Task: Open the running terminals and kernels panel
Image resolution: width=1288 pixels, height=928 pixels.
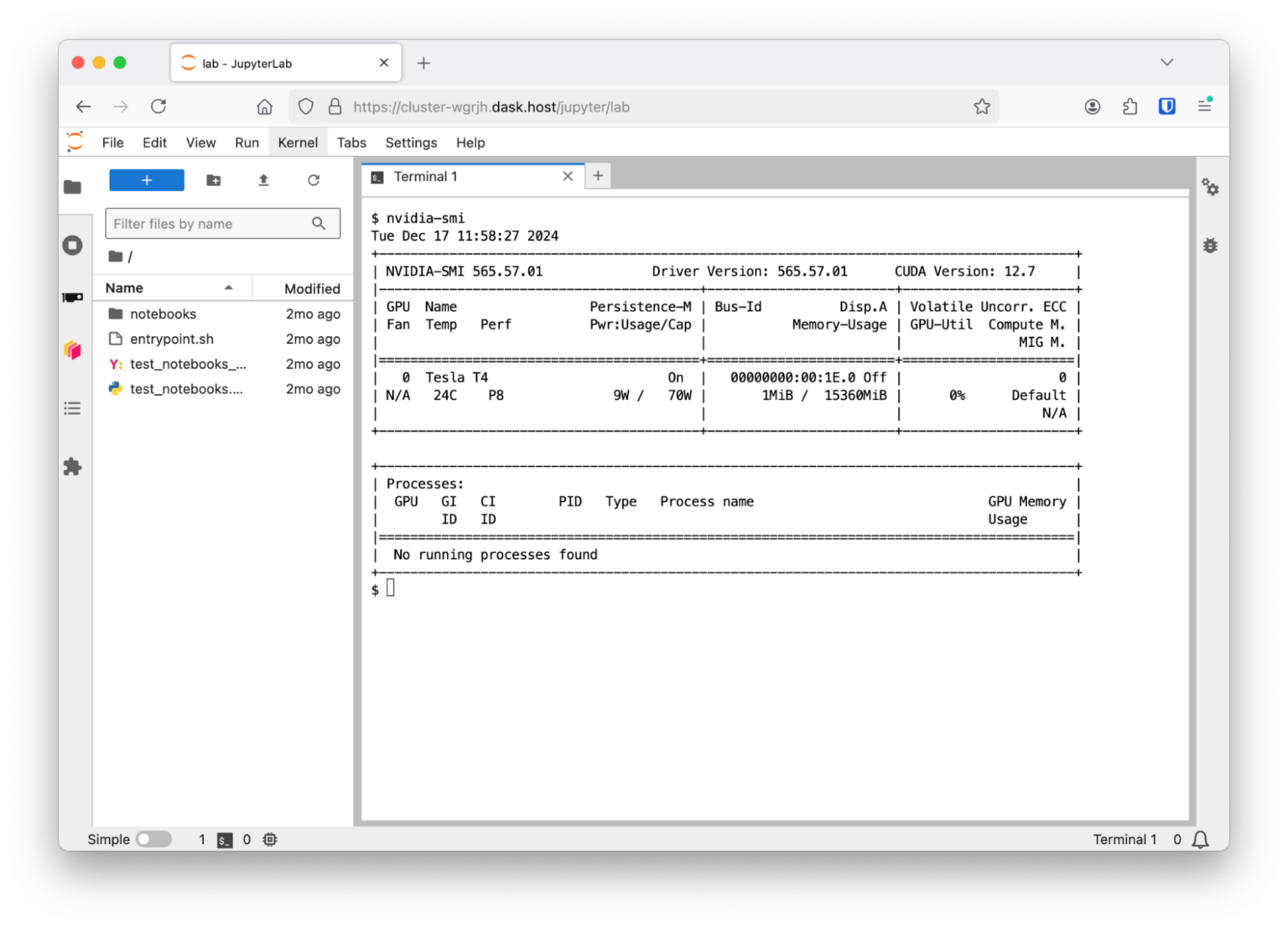Action: (x=73, y=245)
